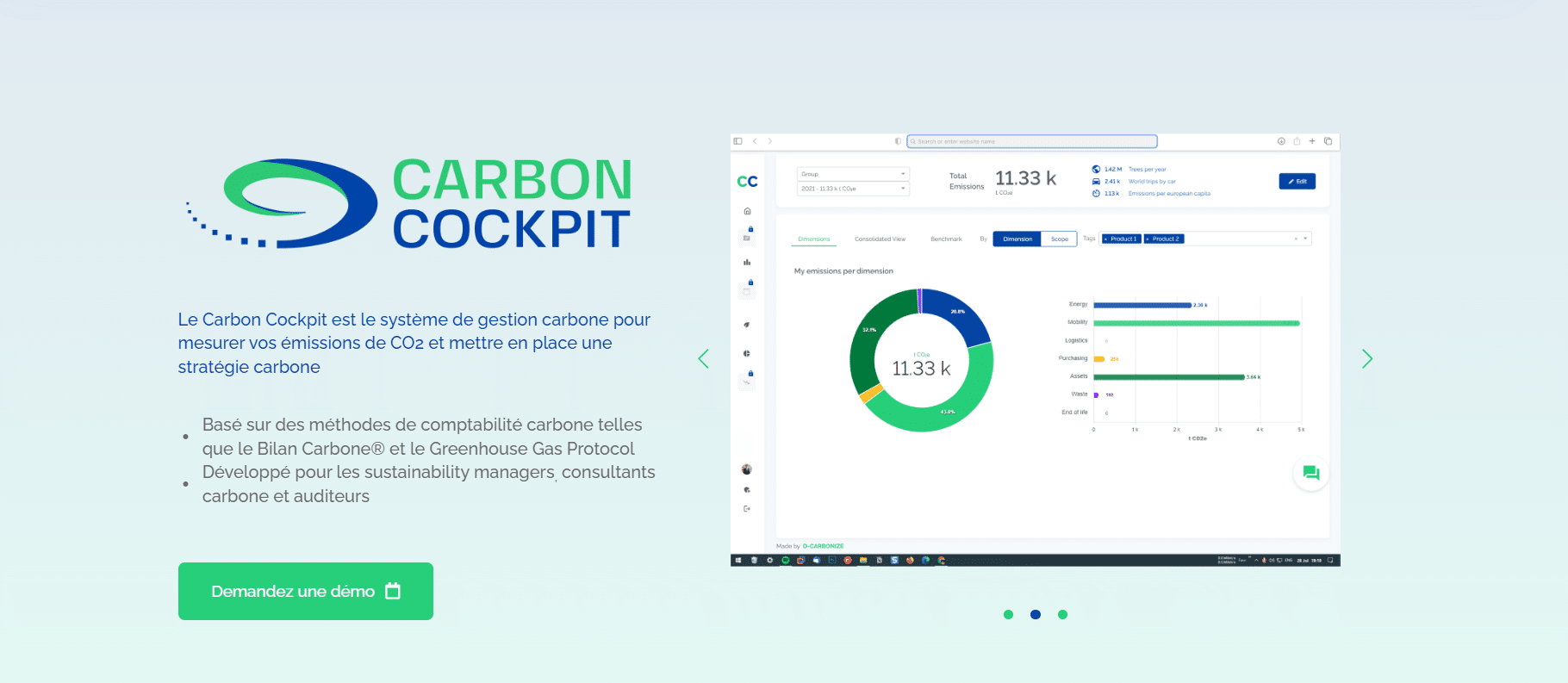Click the logout icon in the sidebar
The height and width of the screenshot is (683, 1568).
coord(747,509)
